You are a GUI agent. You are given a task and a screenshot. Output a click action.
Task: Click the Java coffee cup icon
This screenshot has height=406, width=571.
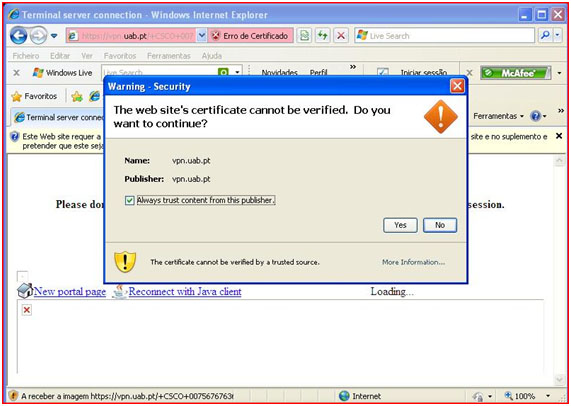click(x=119, y=291)
